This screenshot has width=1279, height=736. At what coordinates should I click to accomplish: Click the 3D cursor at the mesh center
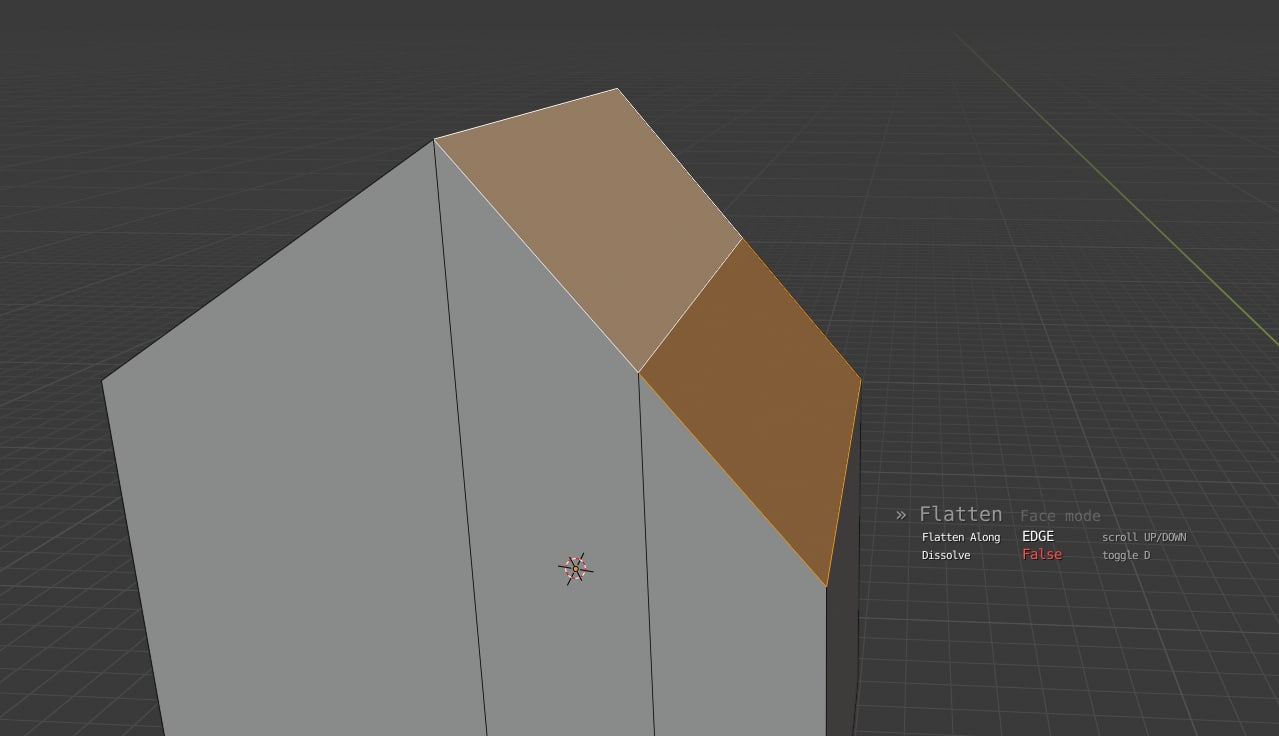click(x=575, y=569)
